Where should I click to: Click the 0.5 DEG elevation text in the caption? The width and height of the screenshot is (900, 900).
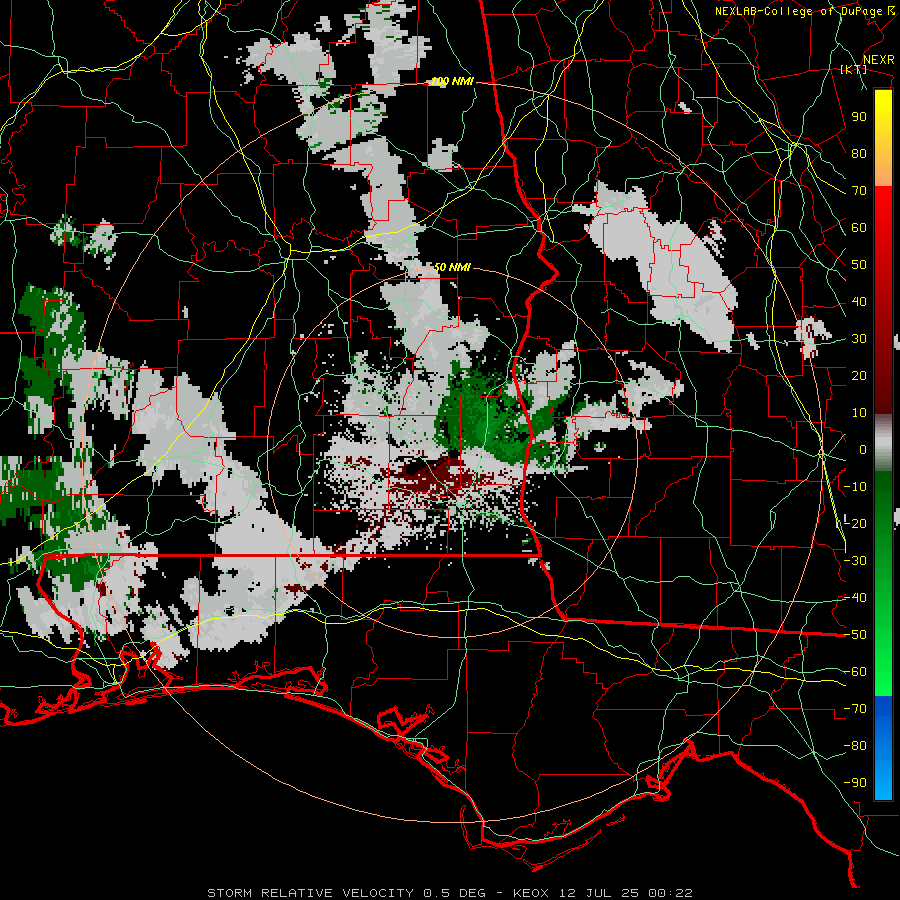tap(455, 893)
